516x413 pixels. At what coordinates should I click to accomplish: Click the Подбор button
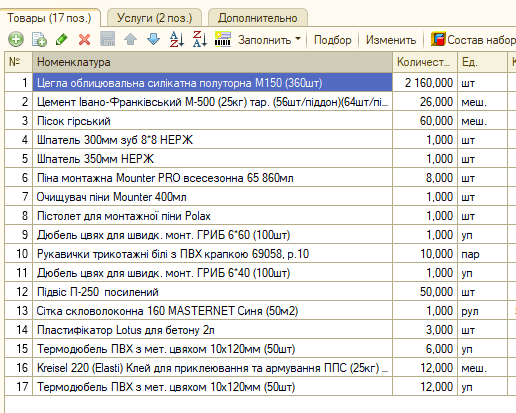coord(332,40)
